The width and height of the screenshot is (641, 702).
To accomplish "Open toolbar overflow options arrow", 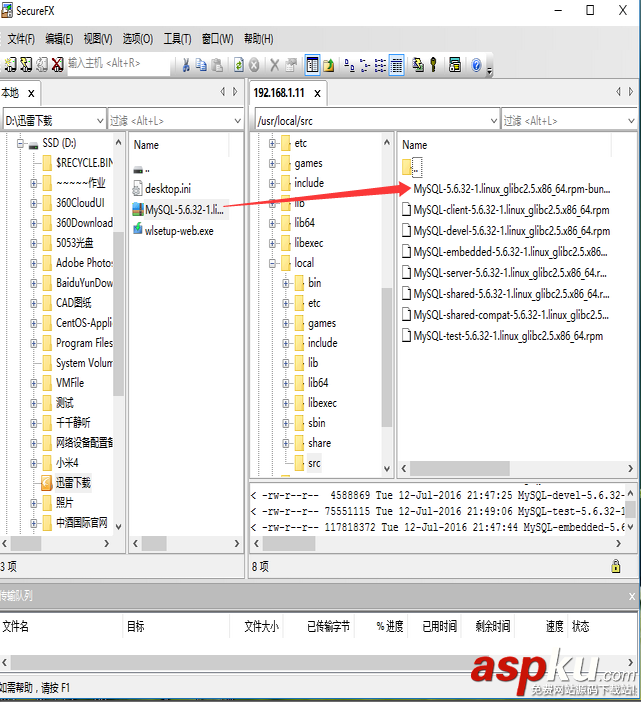I will pos(490,70).
